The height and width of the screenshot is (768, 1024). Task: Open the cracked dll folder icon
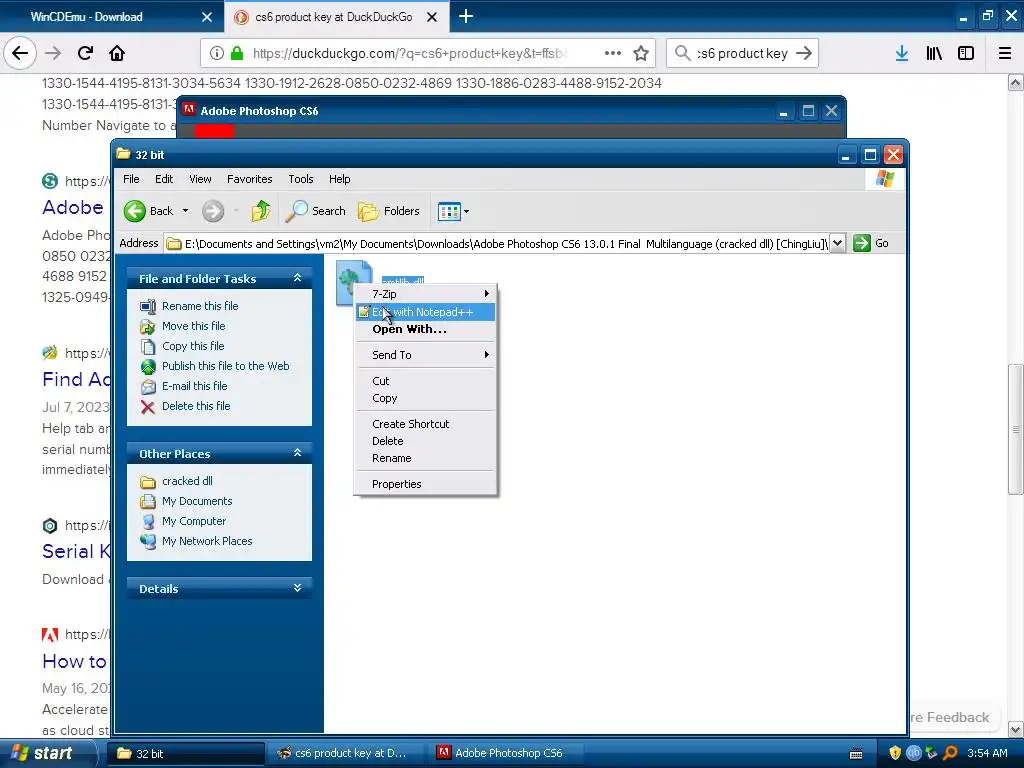(x=148, y=482)
